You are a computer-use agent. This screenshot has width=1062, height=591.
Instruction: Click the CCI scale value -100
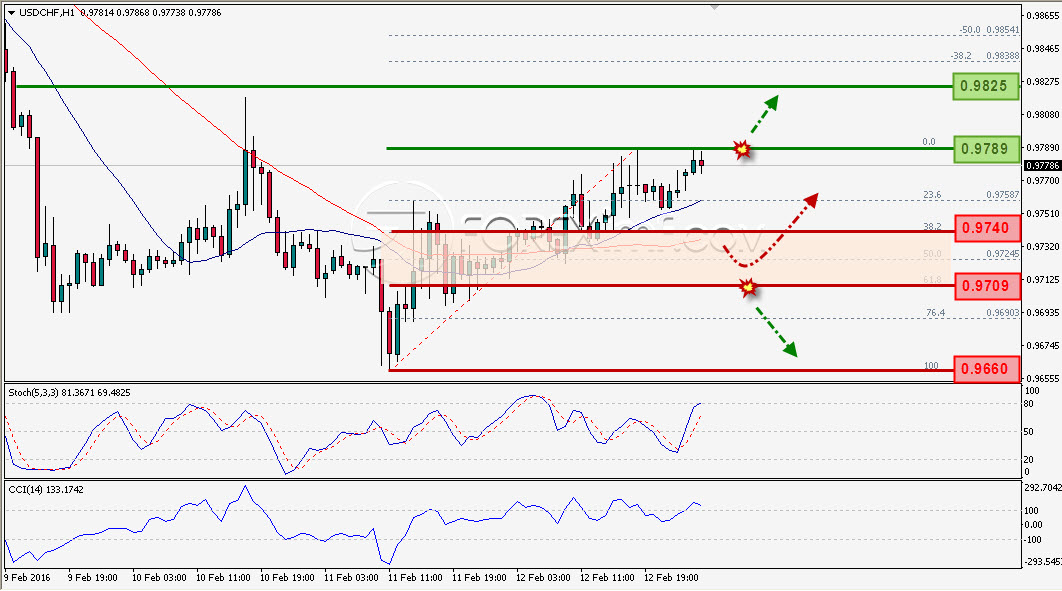1034,540
